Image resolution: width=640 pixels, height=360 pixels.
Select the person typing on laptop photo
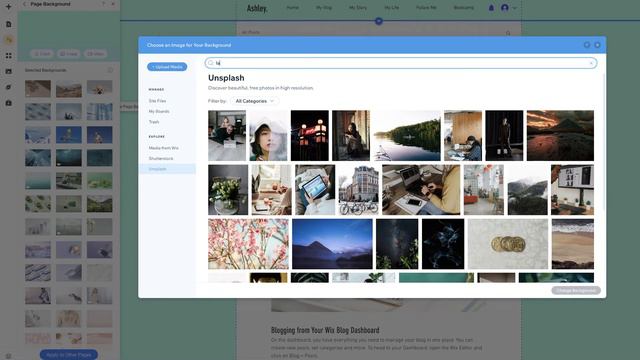tap(421, 190)
